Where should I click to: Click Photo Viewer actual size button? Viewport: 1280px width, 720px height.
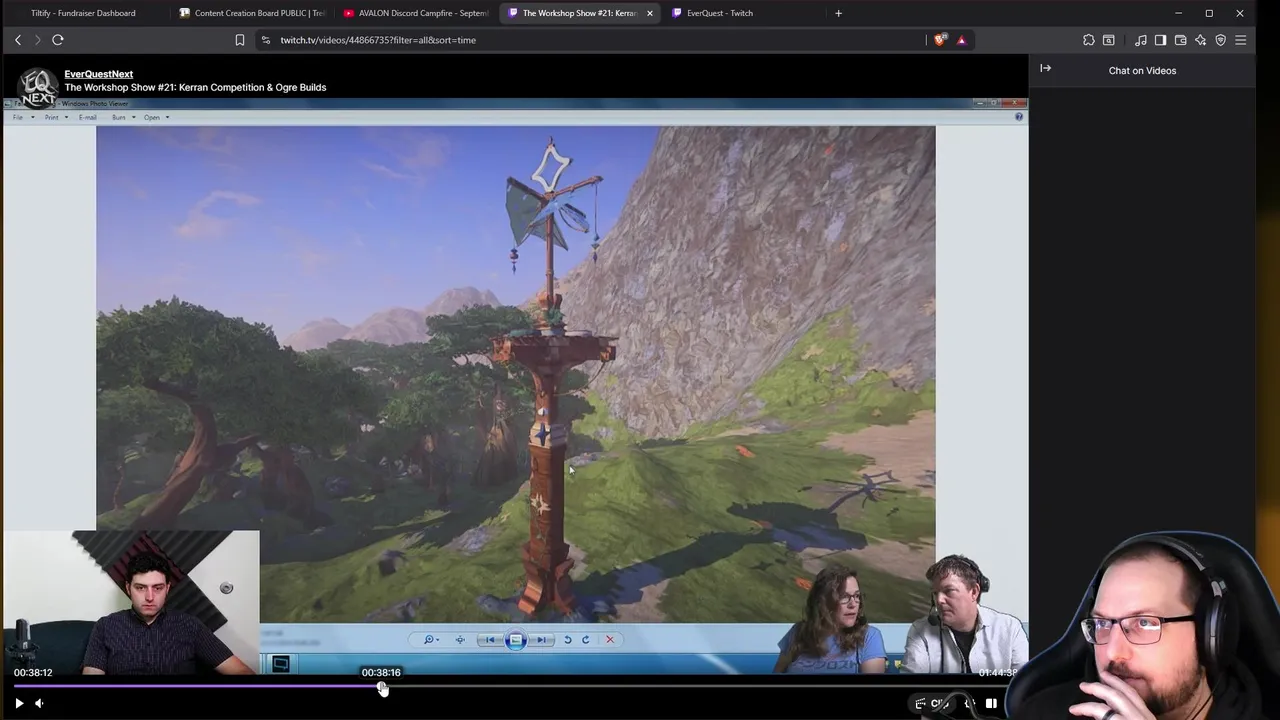point(460,640)
